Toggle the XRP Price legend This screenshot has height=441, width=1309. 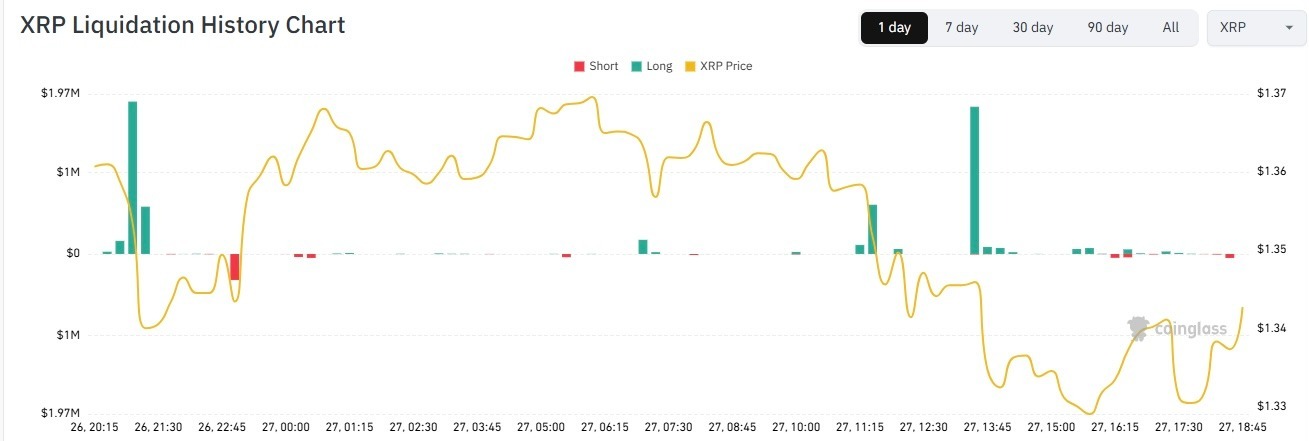pyautogui.click(x=727, y=66)
